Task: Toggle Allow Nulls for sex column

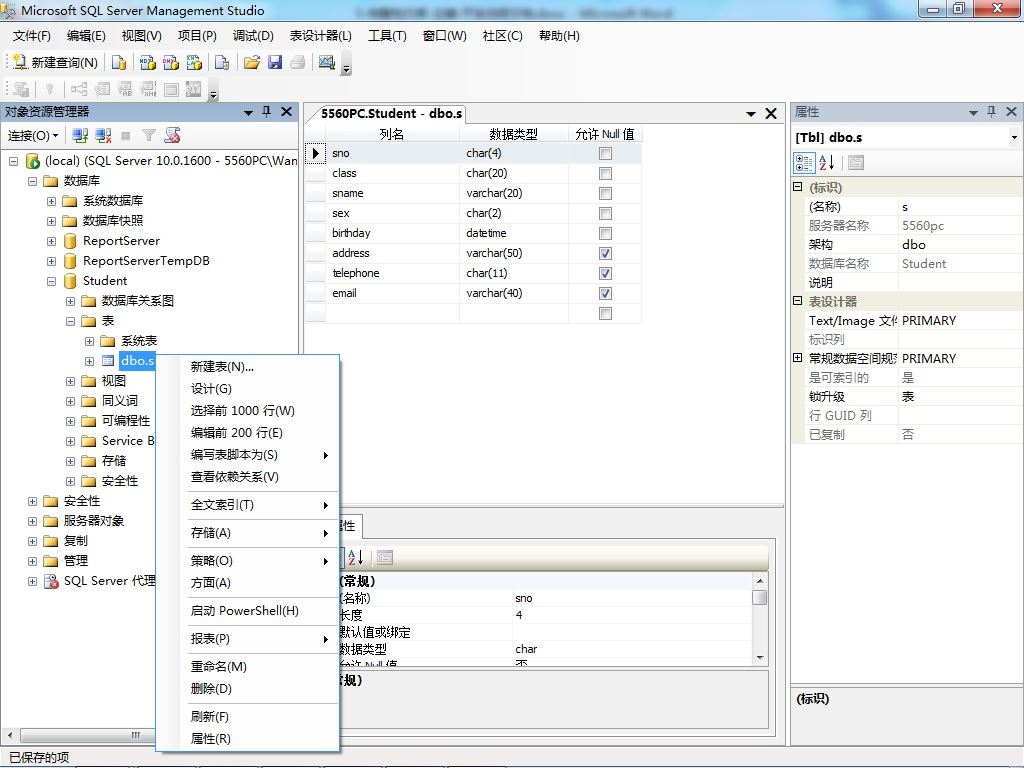Action: [x=605, y=214]
